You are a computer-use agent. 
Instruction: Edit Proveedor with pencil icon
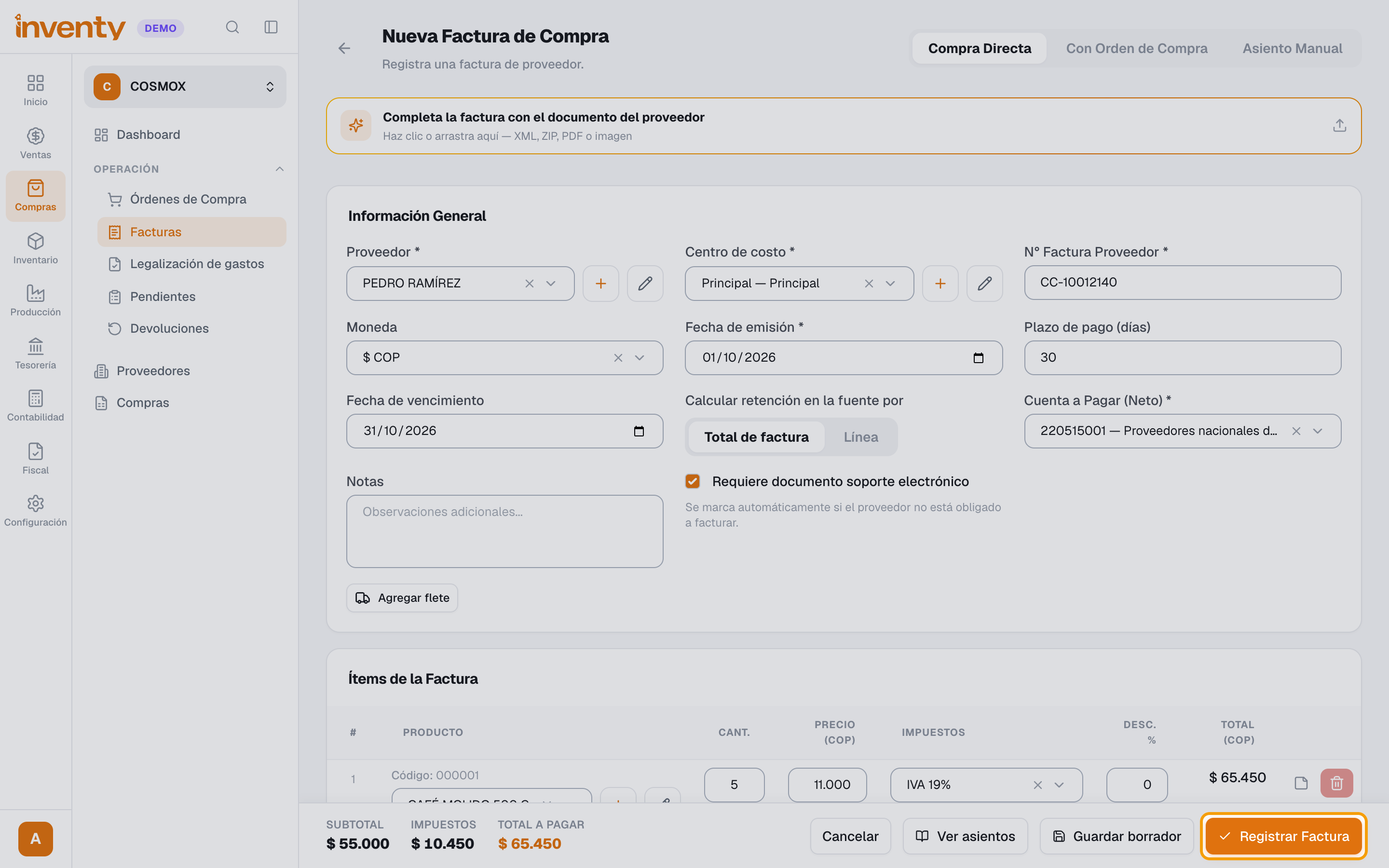pos(645,283)
